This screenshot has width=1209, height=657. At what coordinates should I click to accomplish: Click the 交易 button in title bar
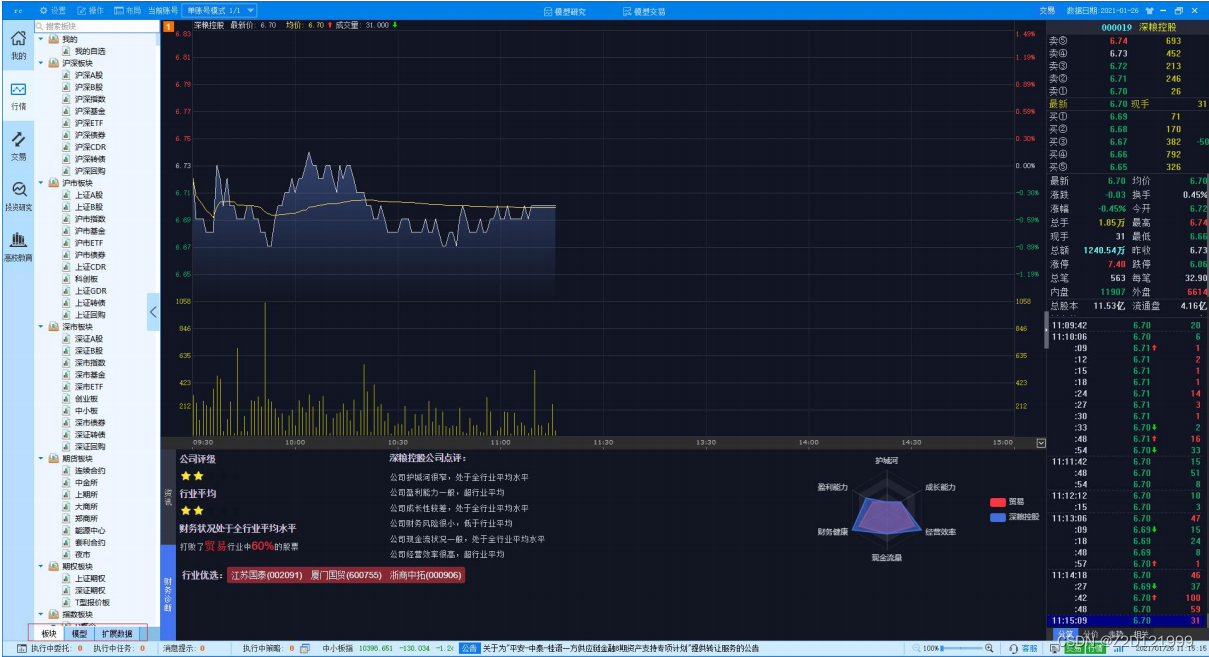(x=1047, y=10)
